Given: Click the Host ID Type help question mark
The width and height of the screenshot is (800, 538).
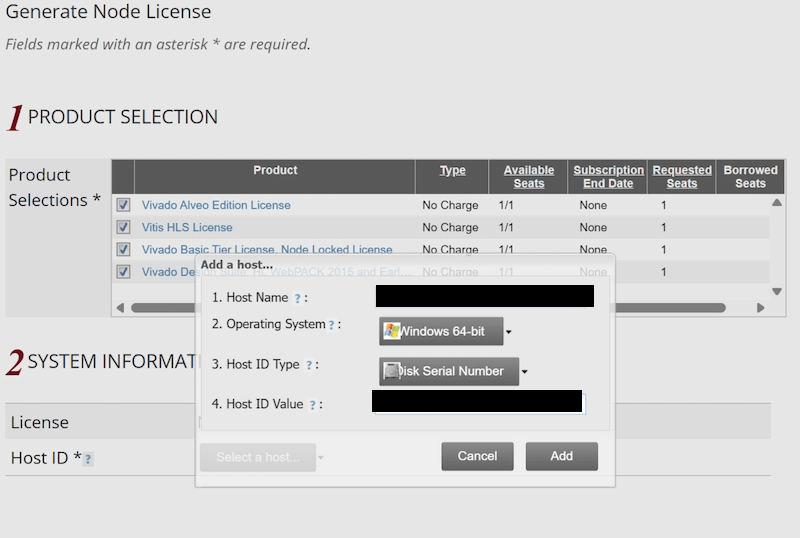Looking at the screenshot, I should click(309, 365).
